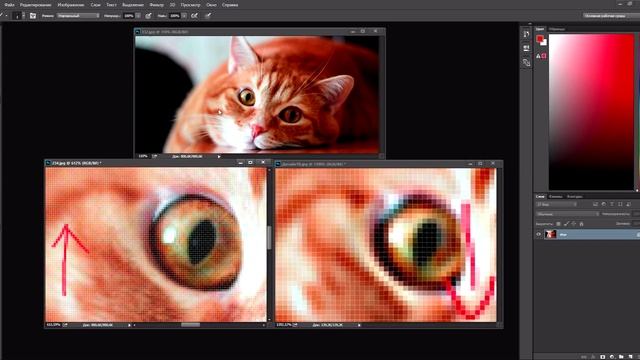Enable airbrush mode icon
This screenshot has width=640, height=360.
pos(195,16)
